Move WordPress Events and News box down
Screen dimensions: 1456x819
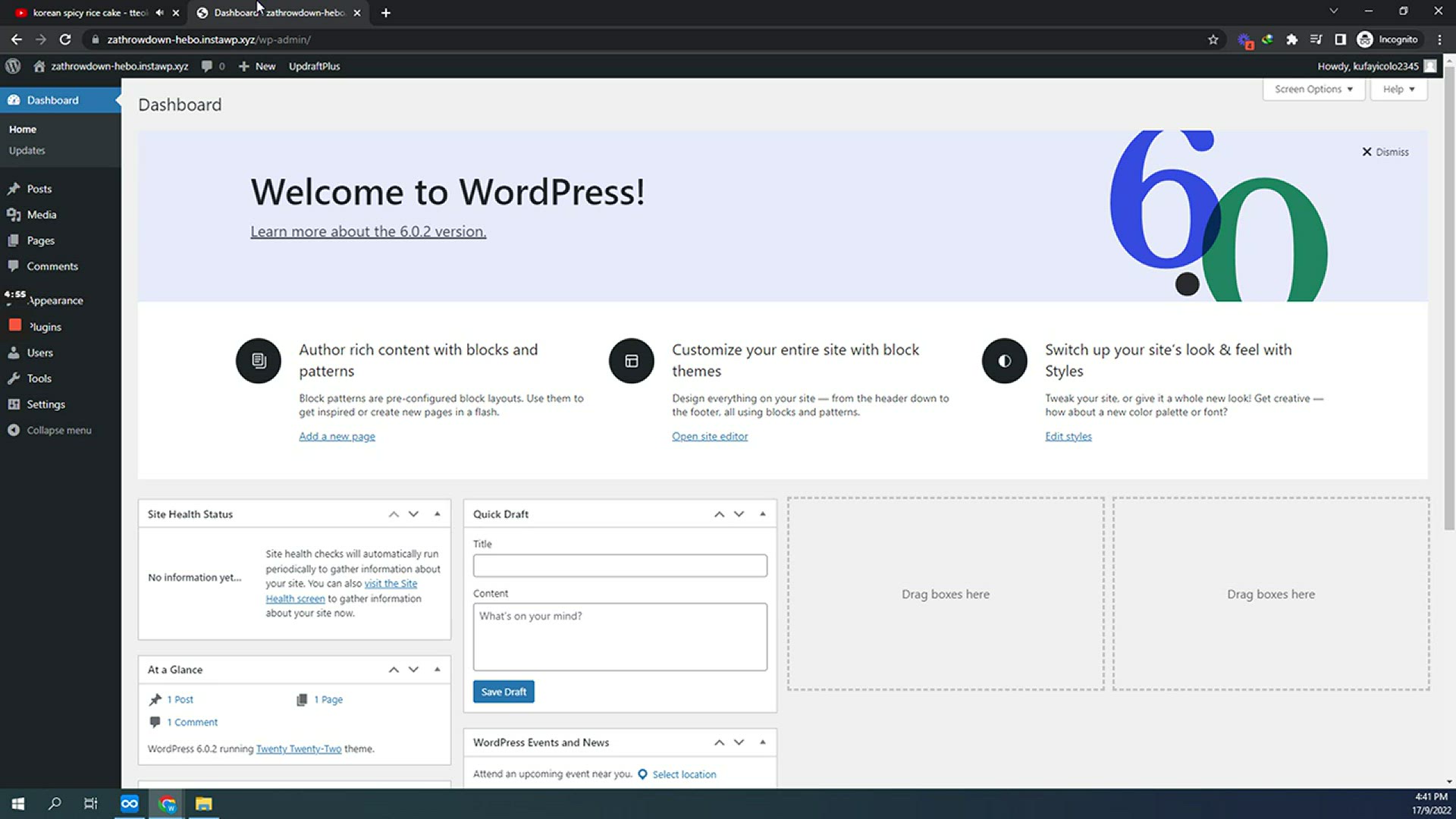[739, 742]
